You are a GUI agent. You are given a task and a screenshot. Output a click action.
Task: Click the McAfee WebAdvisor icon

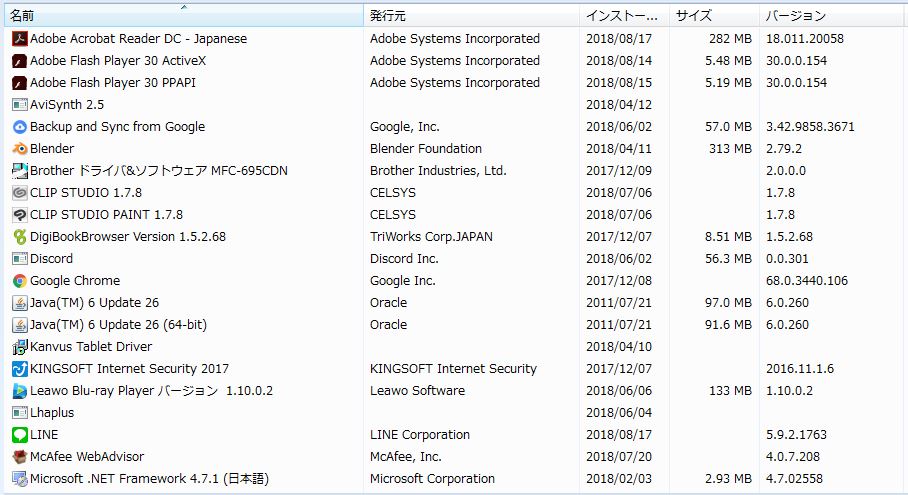[x=19, y=457]
